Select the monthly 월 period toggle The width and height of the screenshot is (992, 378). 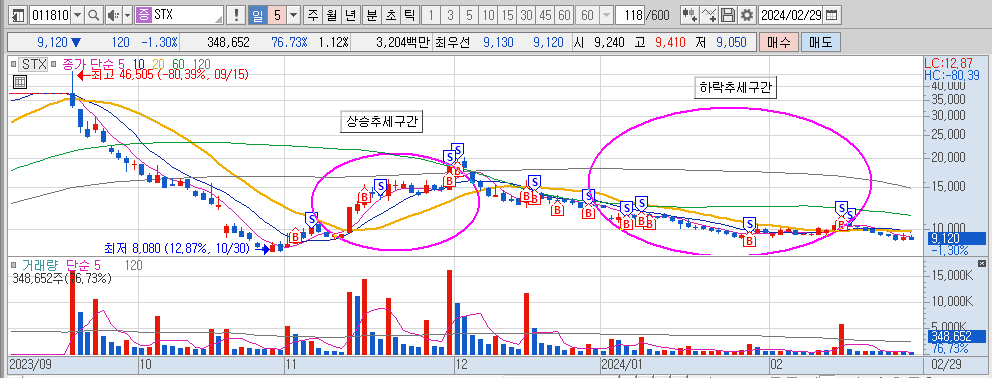click(332, 15)
